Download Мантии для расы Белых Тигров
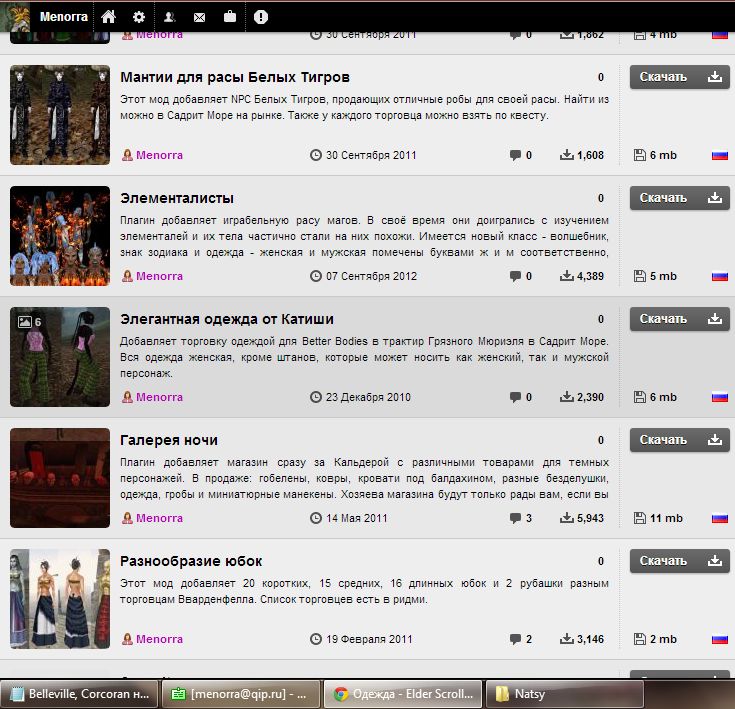This screenshot has width=735, height=709. (679, 77)
